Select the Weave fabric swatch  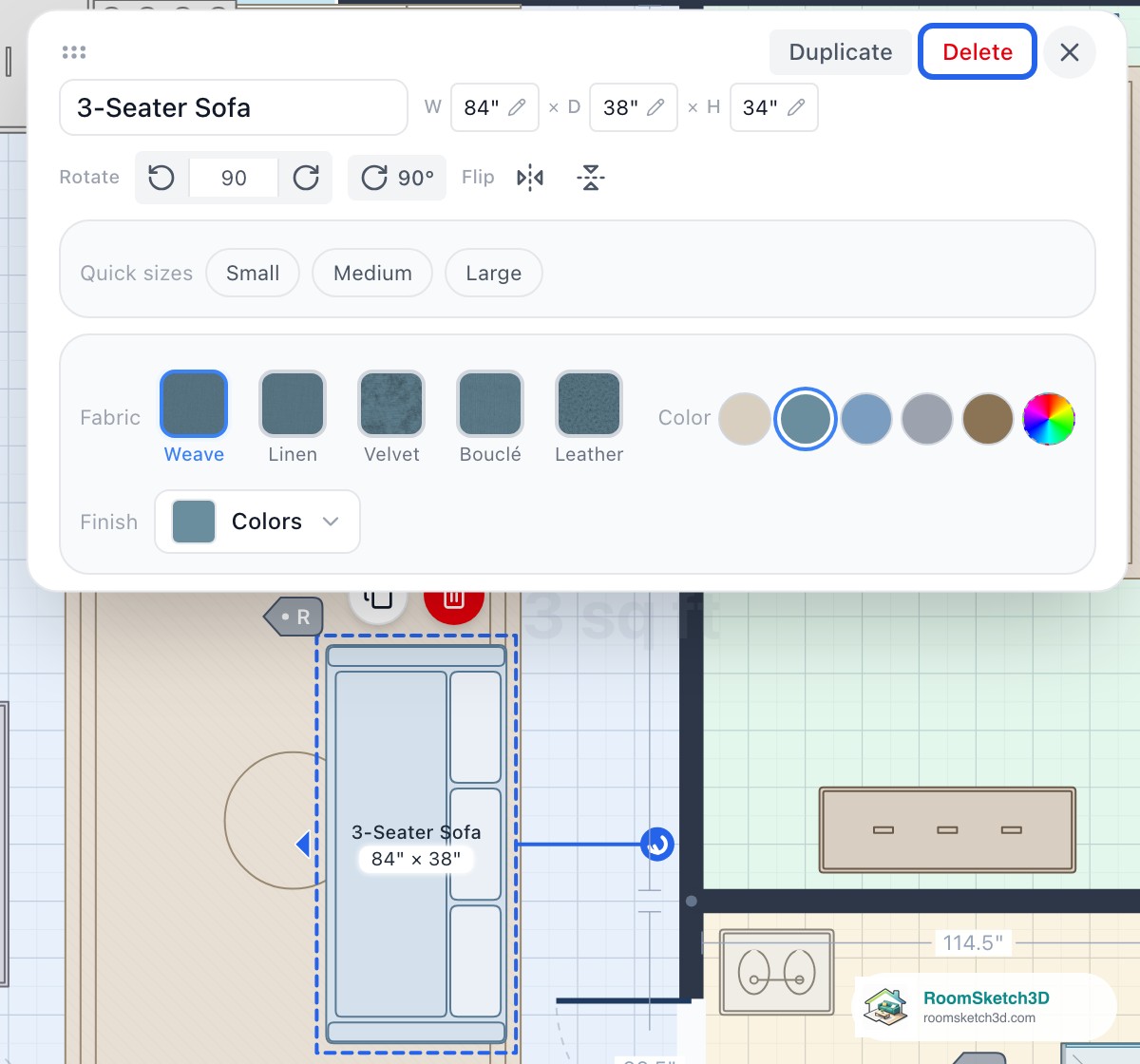194,404
